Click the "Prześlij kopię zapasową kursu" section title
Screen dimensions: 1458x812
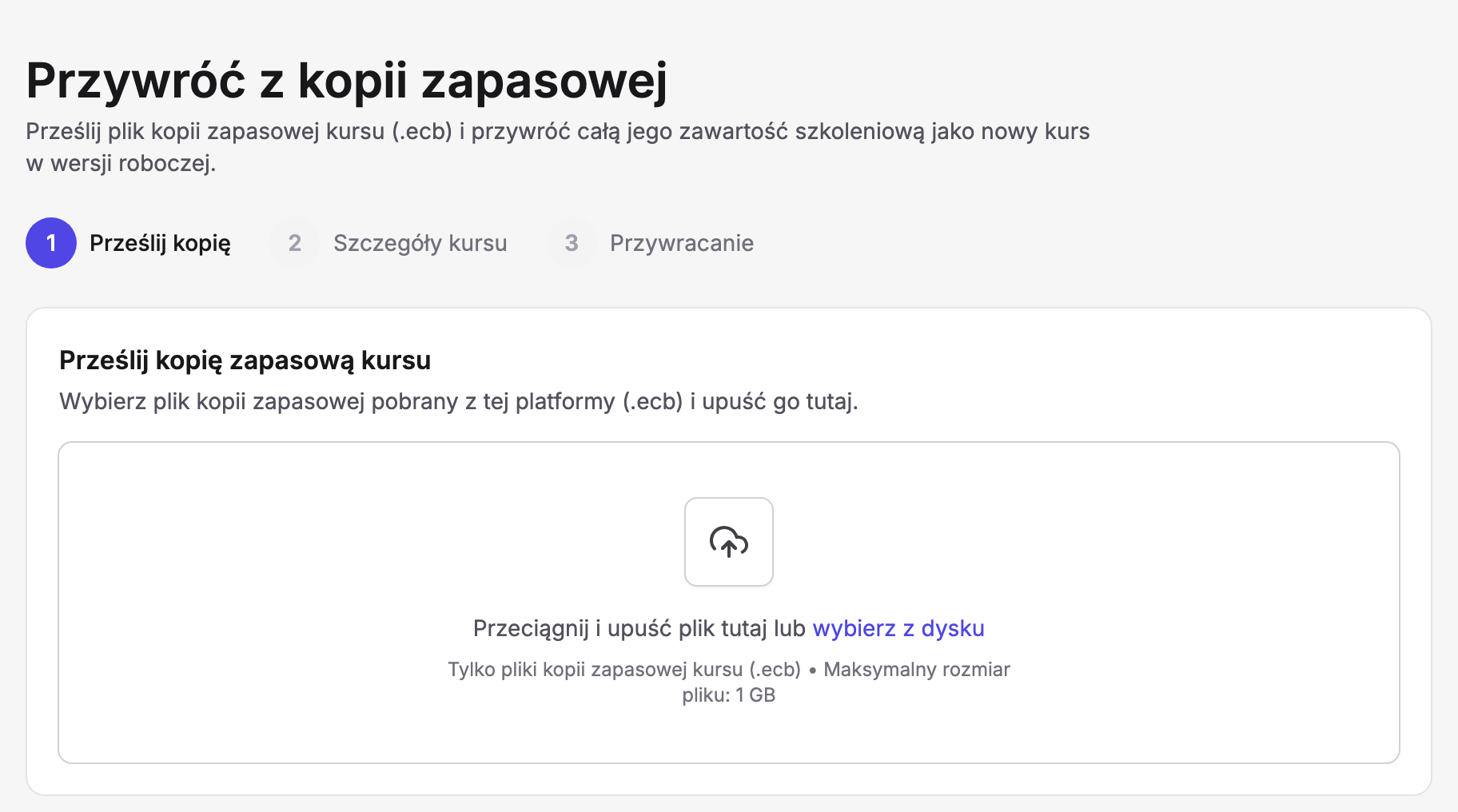245,360
